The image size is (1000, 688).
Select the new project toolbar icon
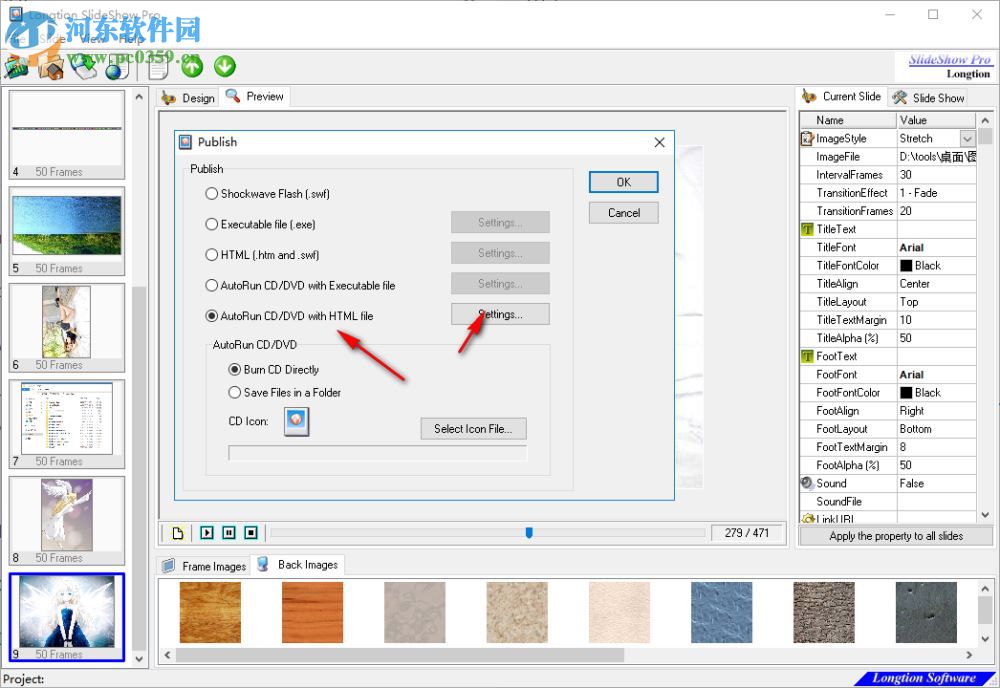(x=15, y=68)
